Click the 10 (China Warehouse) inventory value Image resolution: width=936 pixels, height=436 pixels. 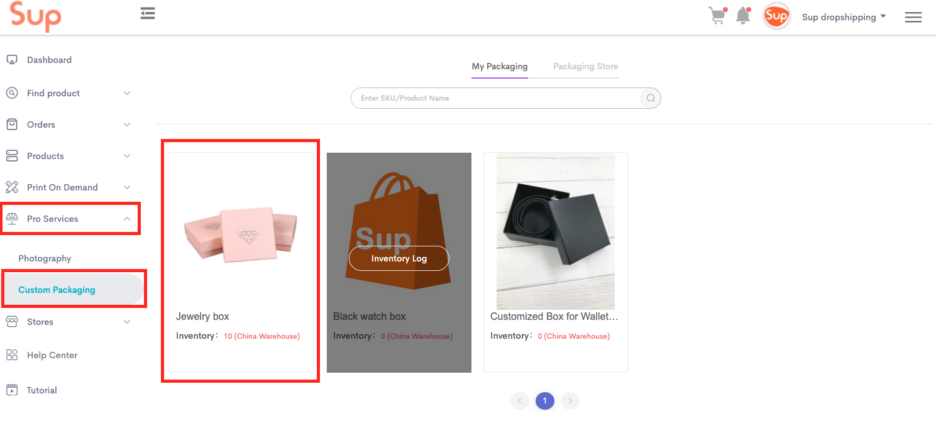point(261,336)
